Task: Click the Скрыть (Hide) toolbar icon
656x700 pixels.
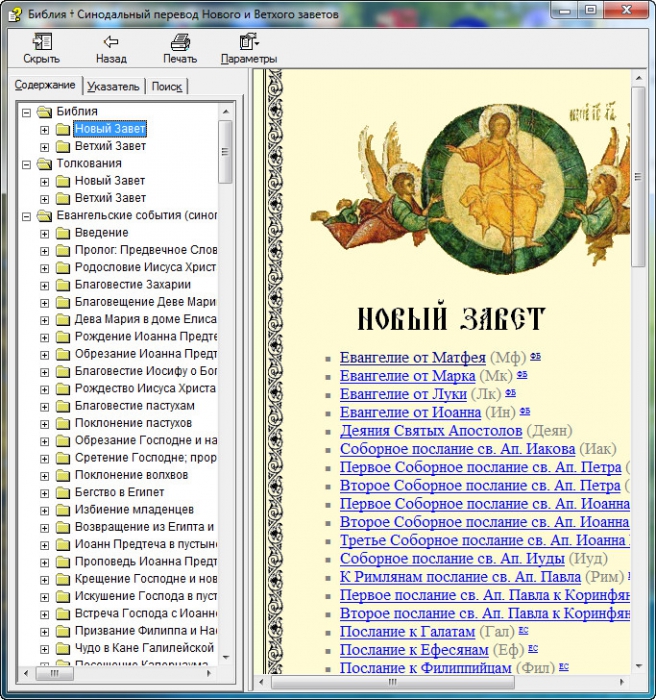Action: 41,42
